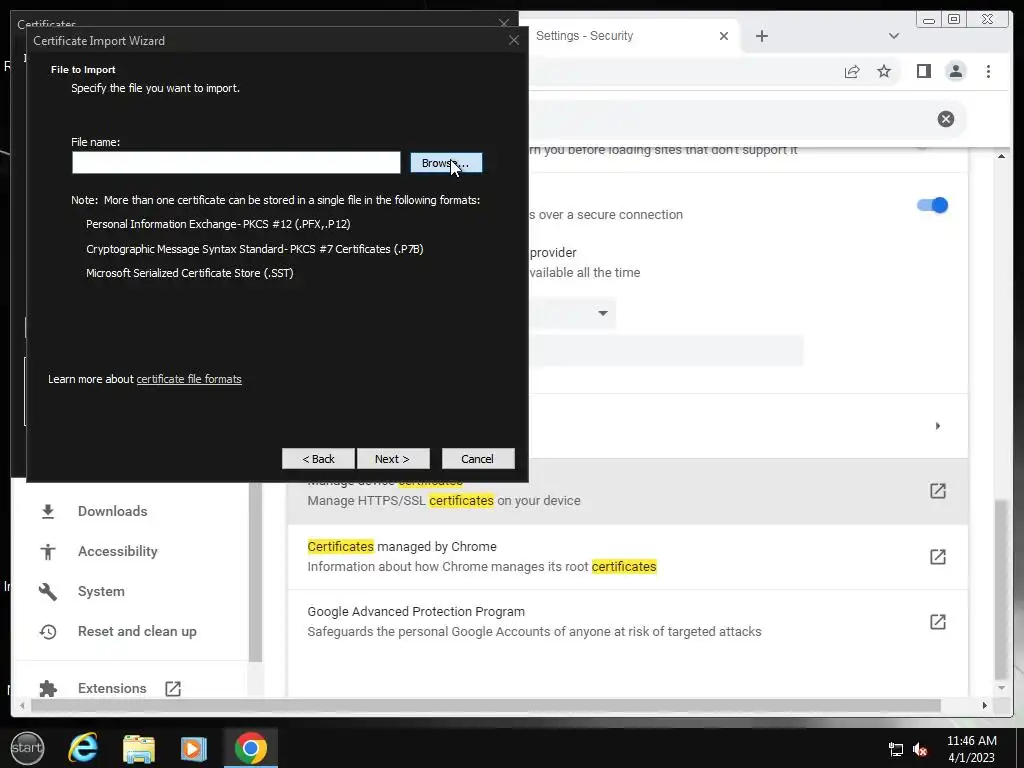The height and width of the screenshot is (768, 1024).
Task: Click the horizontal scrollbar right arrow
Action: pyautogui.click(x=985, y=705)
